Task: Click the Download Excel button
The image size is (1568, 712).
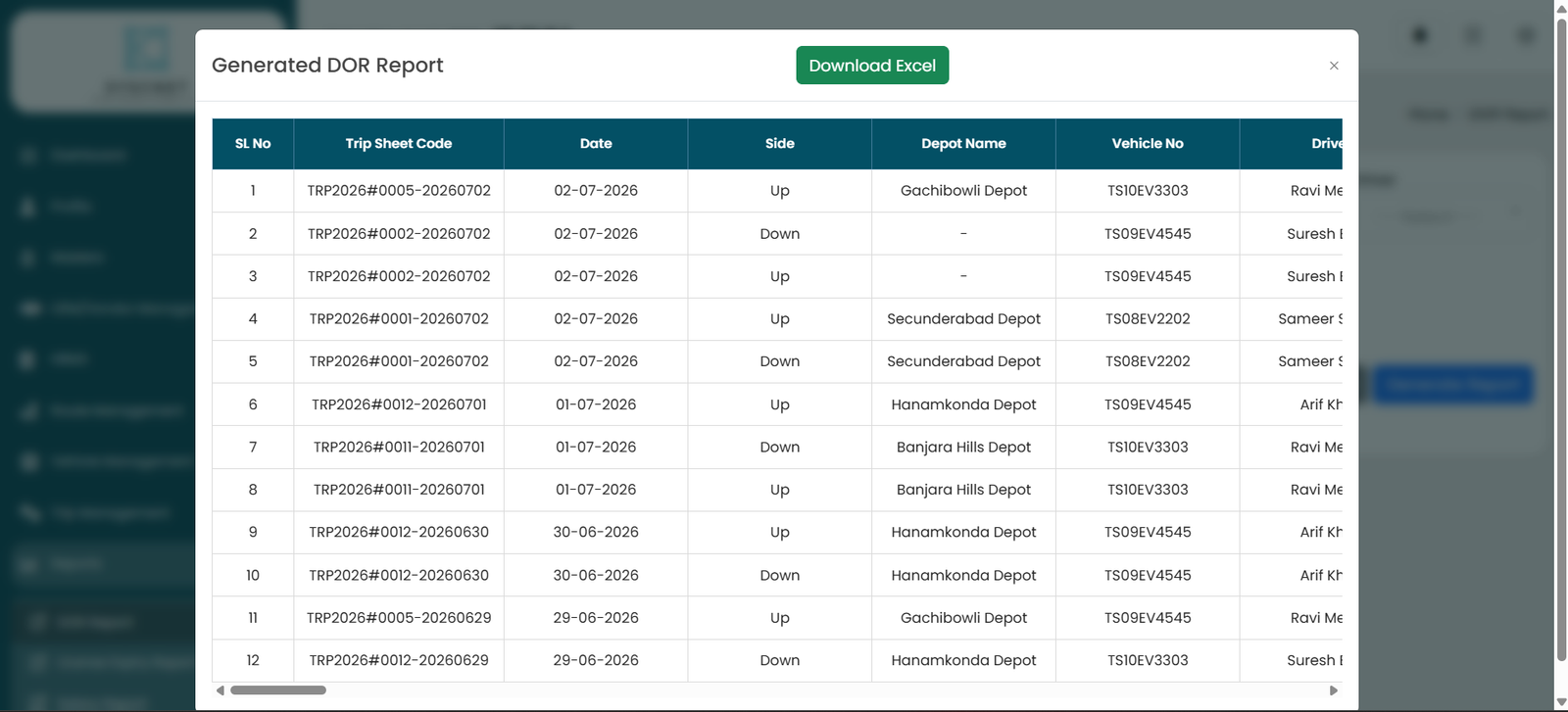Action: tap(872, 66)
